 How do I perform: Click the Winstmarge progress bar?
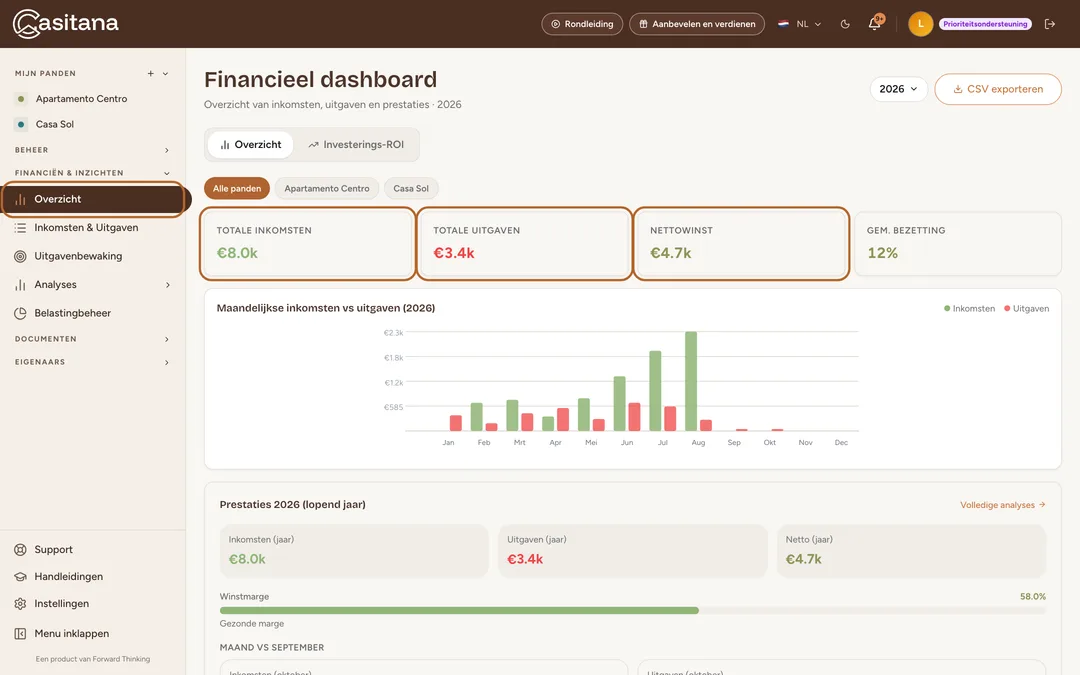632,610
